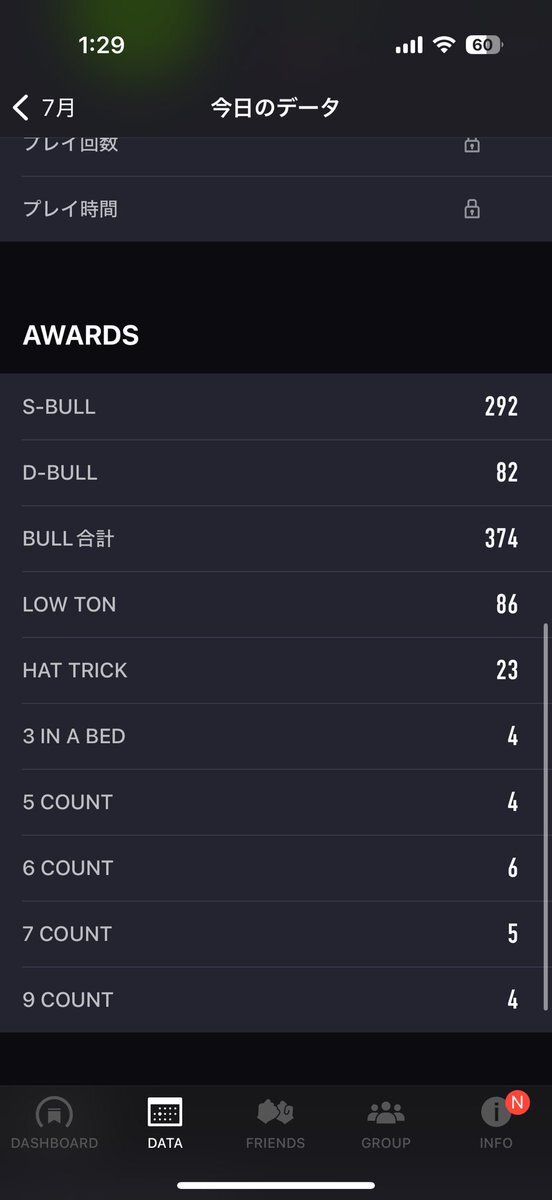Tap the 7月 back label

(x=58, y=107)
